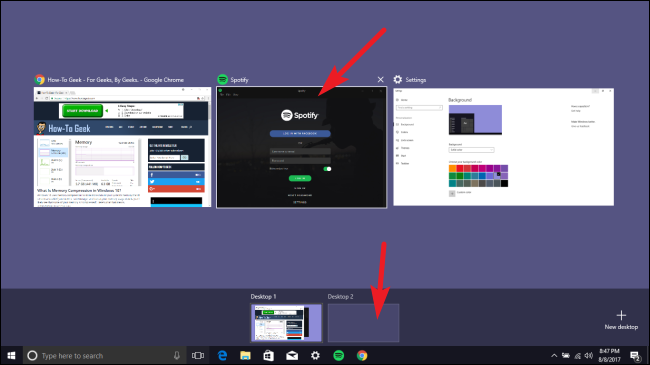650x365 pixels.
Task: Click the Start Download button in Chrome
Action: point(82,111)
